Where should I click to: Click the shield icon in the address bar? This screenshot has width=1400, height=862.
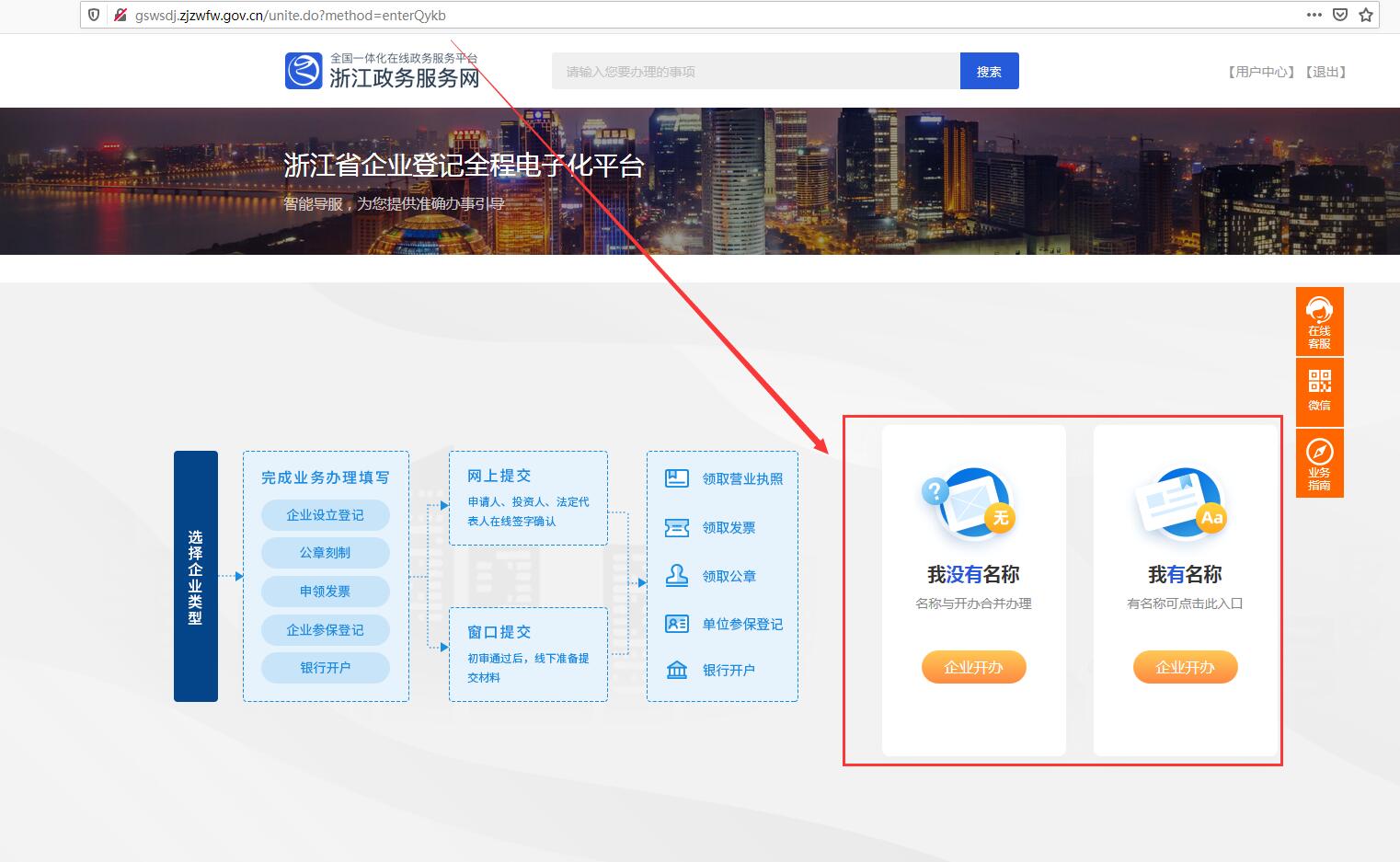(x=93, y=15)
